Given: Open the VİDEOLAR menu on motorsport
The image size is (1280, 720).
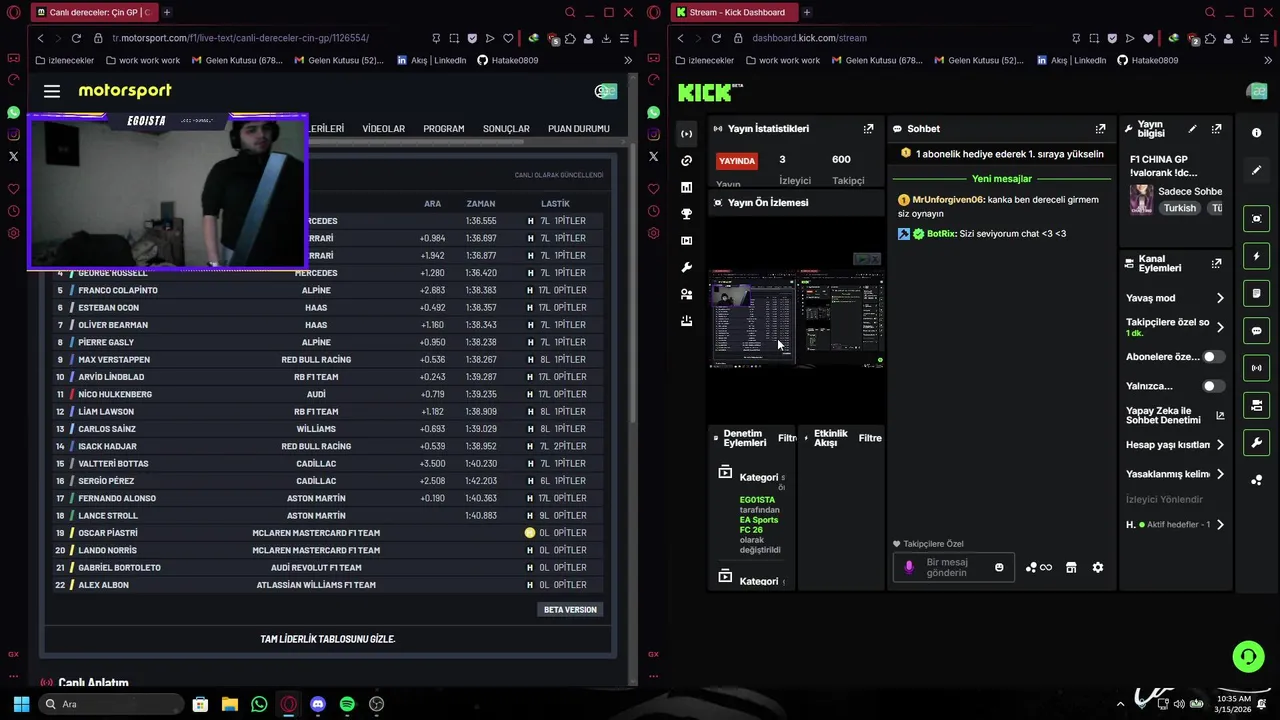Looking at the screenshot, I should coord(384,129).
